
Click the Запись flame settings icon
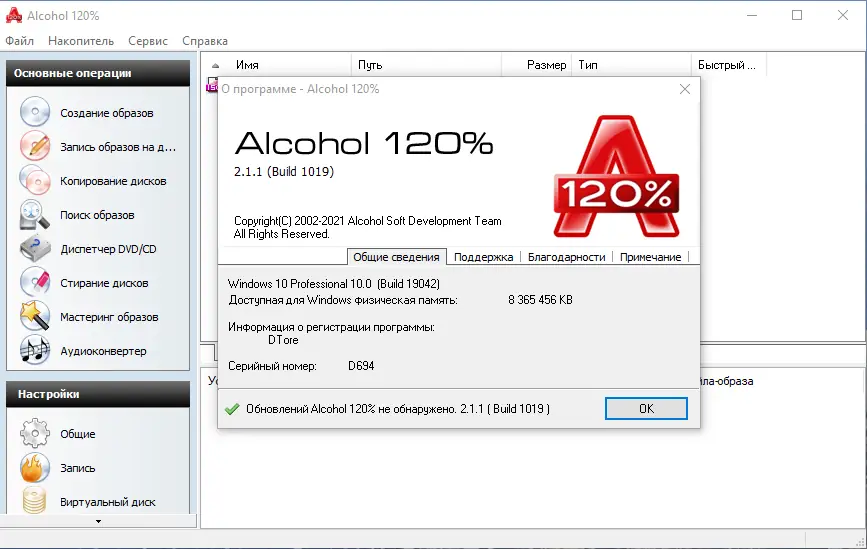(35, 468)
